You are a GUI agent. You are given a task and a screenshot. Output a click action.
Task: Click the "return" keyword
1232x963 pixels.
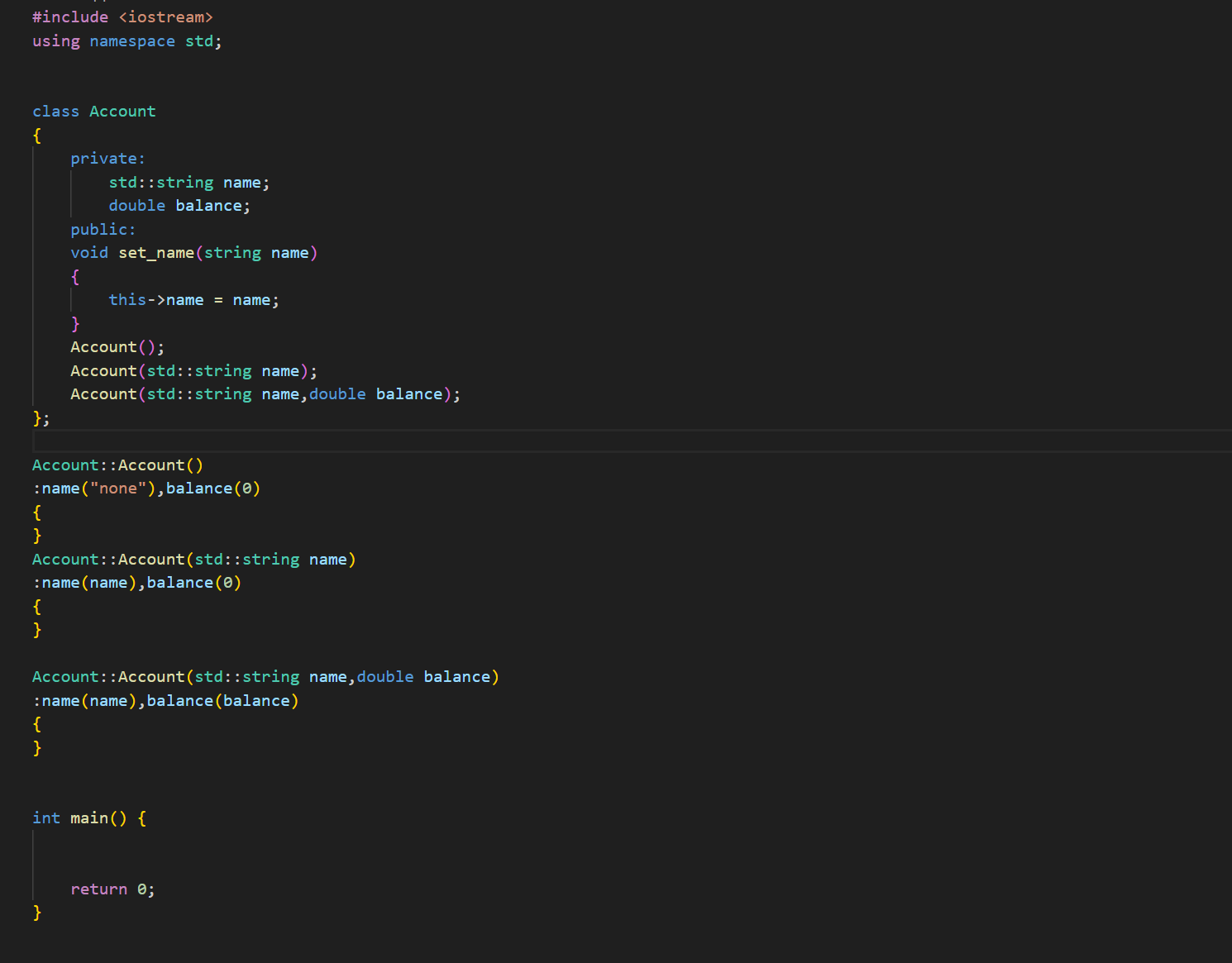pyautogui.click(x=99, y=889)
